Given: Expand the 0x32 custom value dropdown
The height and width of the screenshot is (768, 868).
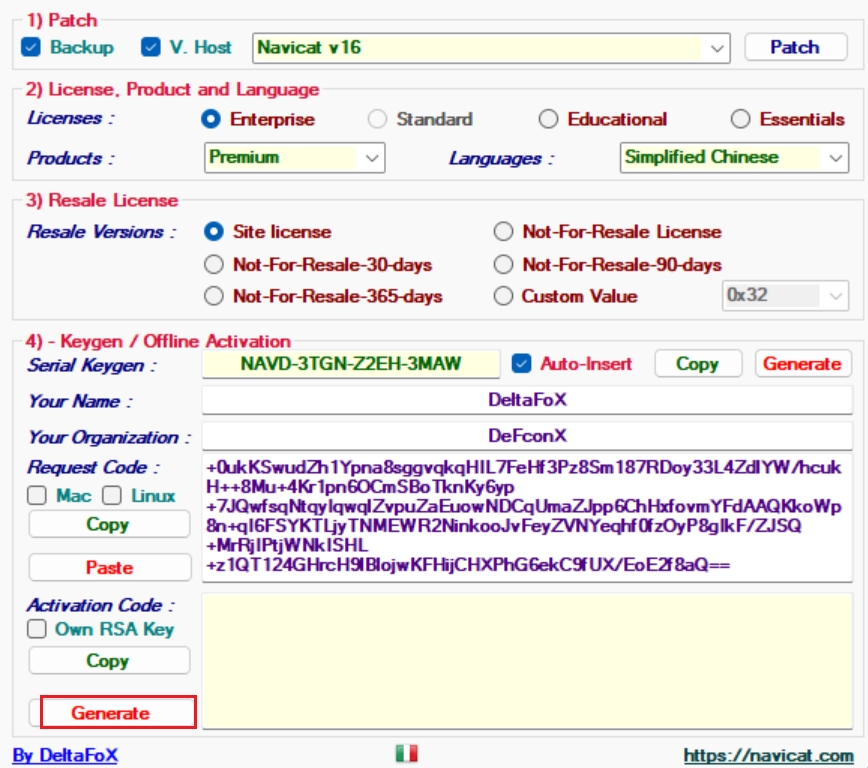Looking at the screenshot, I should [x=835, y=296].
